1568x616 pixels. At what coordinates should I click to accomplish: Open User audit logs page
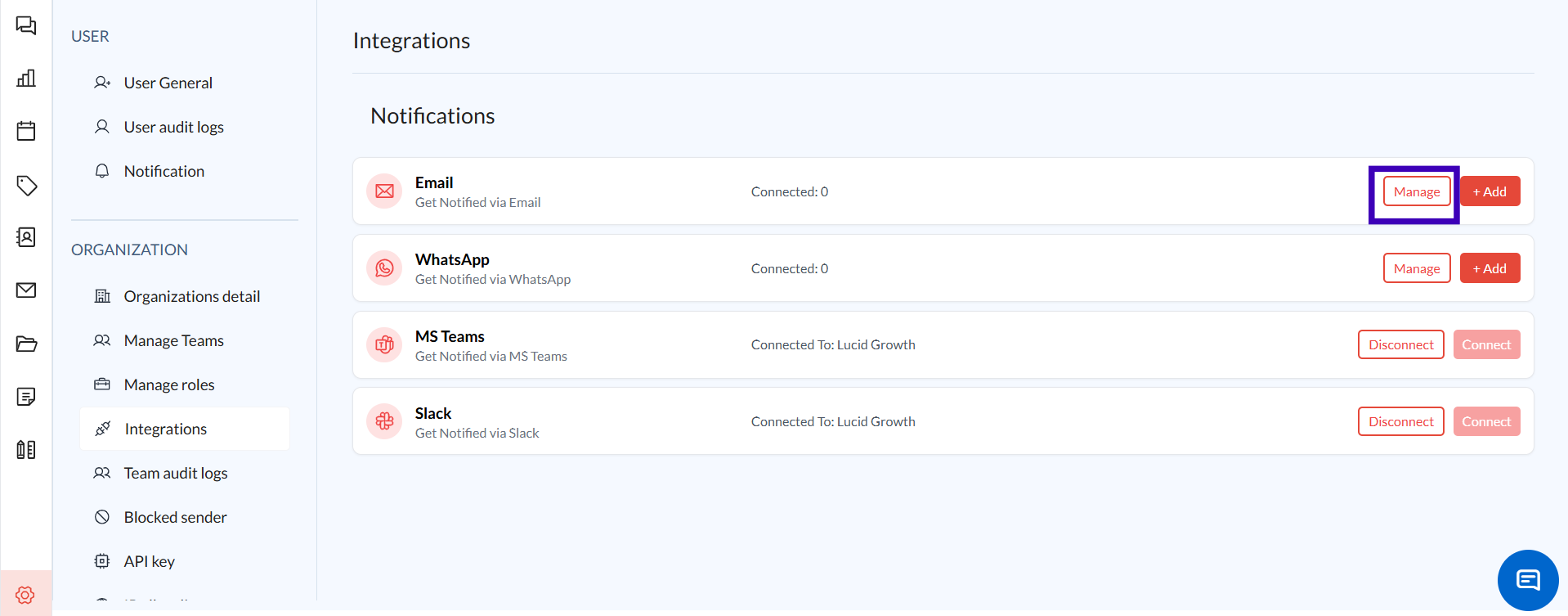tap(173, 127)
